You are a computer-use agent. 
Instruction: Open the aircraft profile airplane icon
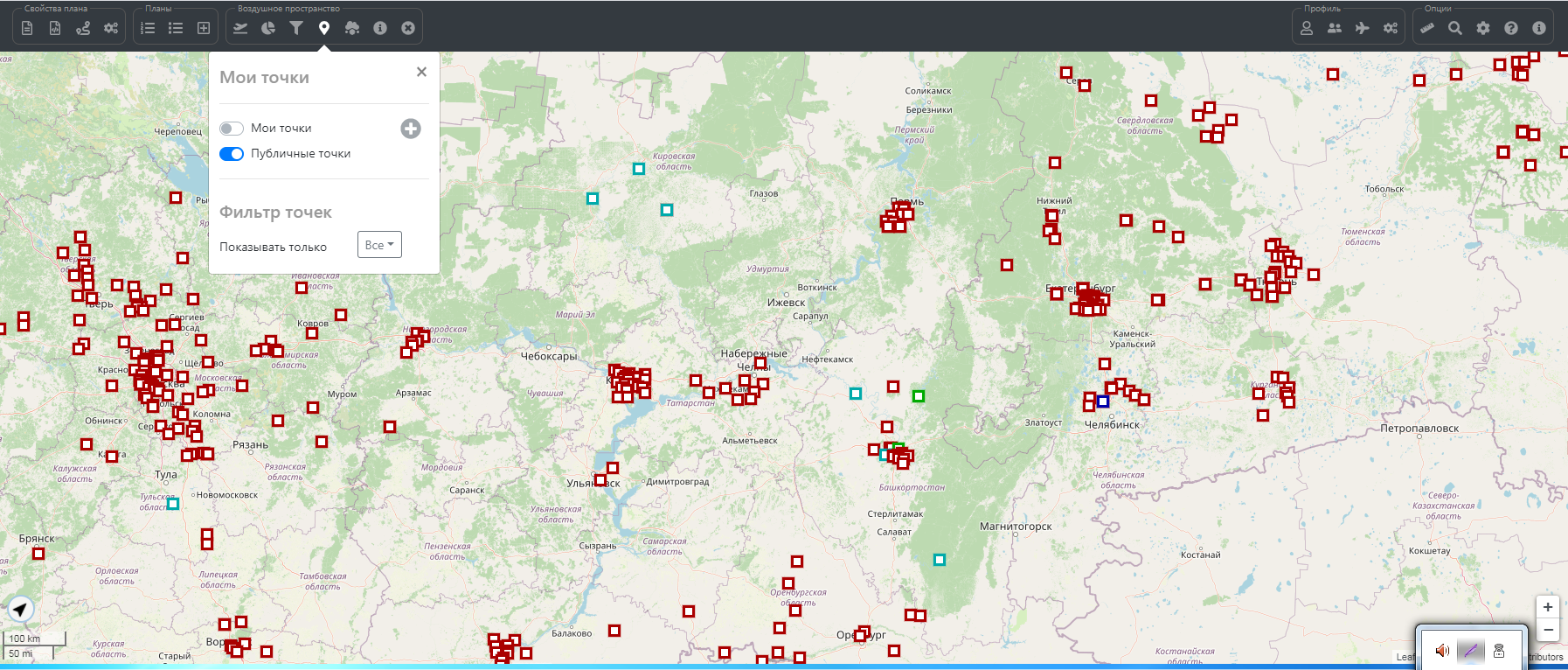pyautogui.click(x=1363, y=28)
